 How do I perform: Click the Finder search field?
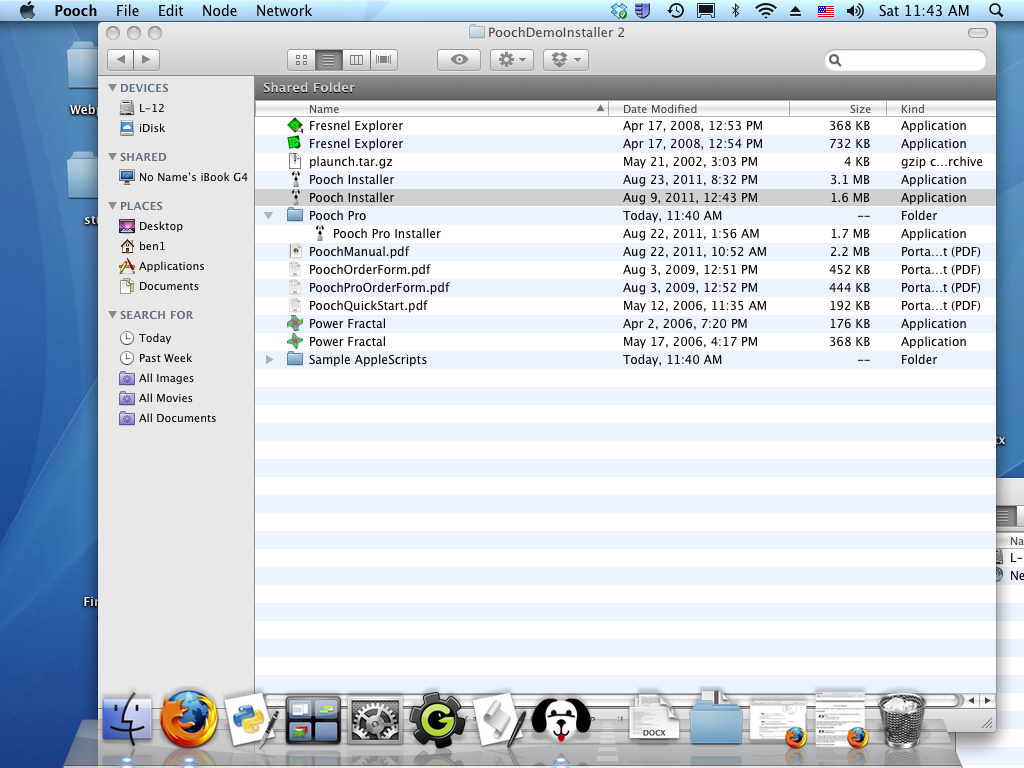(x=905, y=60)
